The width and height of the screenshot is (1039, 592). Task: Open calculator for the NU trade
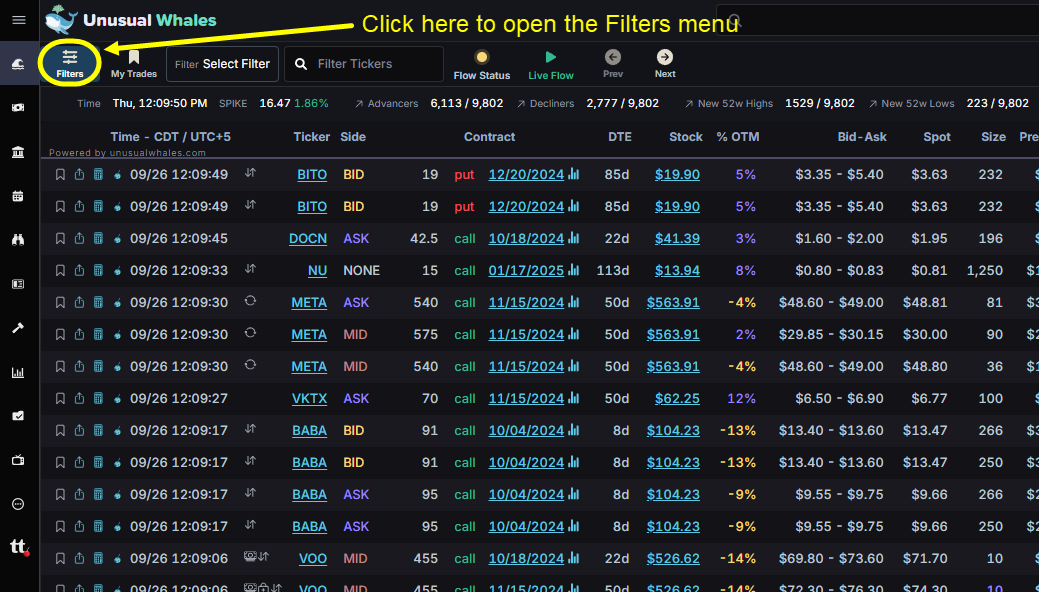[98, 270]
